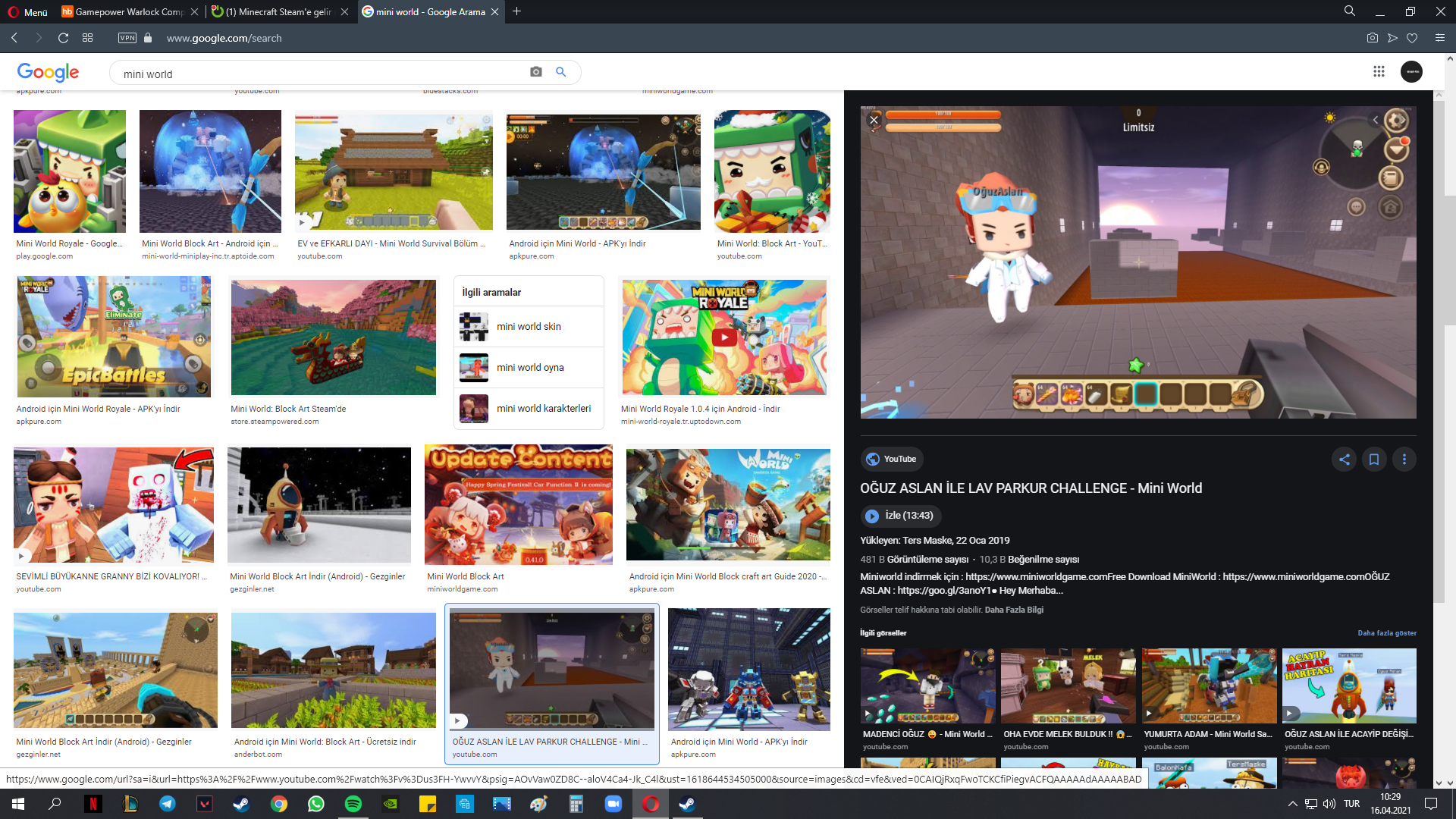1456x819 pixels.
Task: Save image with the bookmark icon
Action: tap(1373, 459)
